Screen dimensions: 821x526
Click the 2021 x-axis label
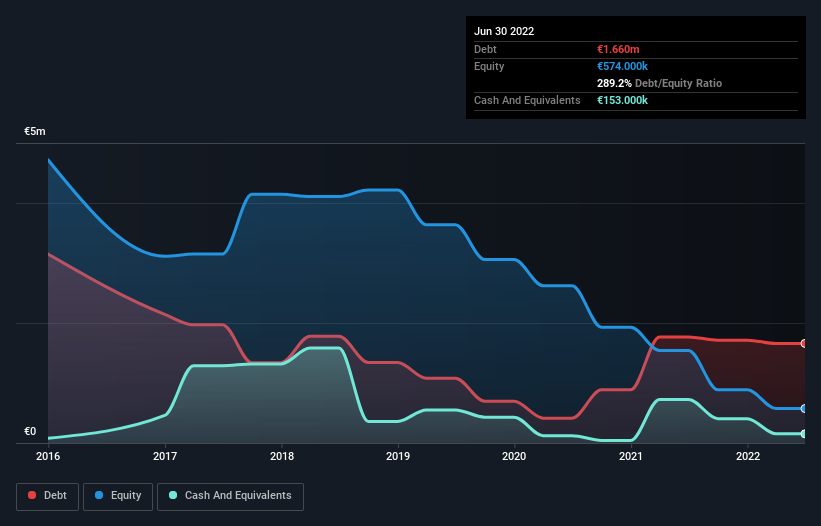(631, 456)
